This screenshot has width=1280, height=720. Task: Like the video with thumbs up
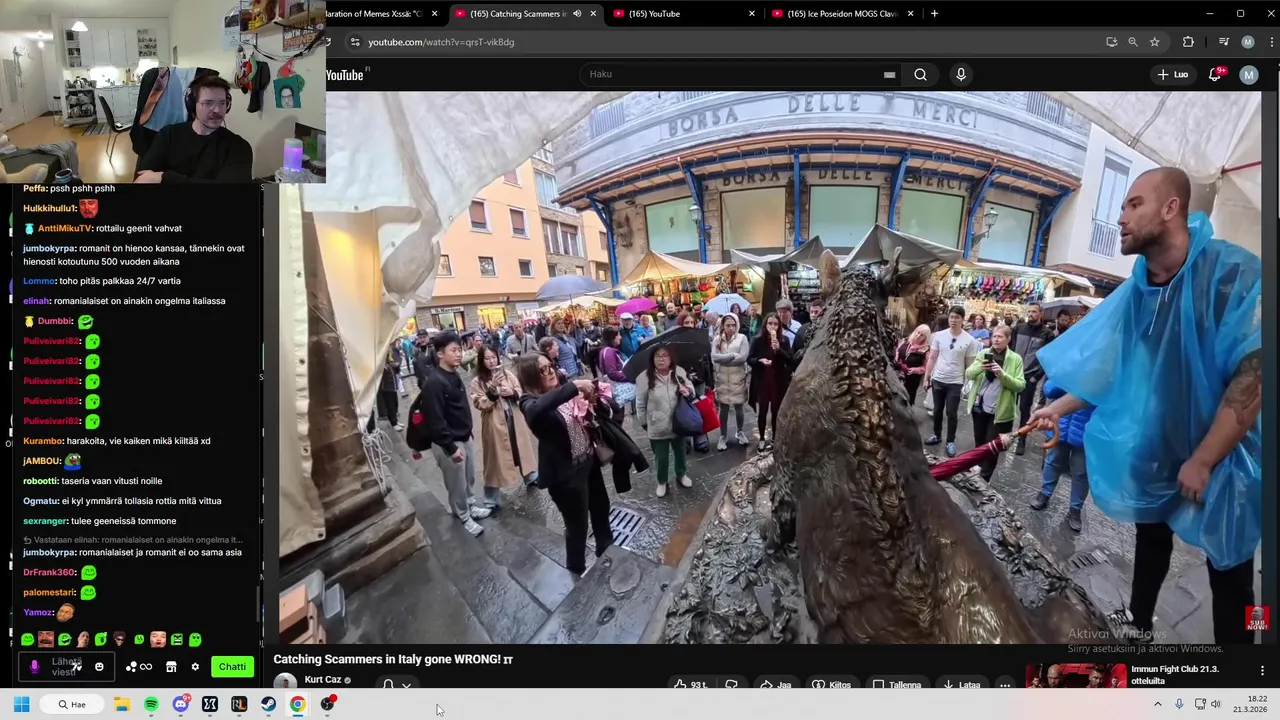click(690, 685)
